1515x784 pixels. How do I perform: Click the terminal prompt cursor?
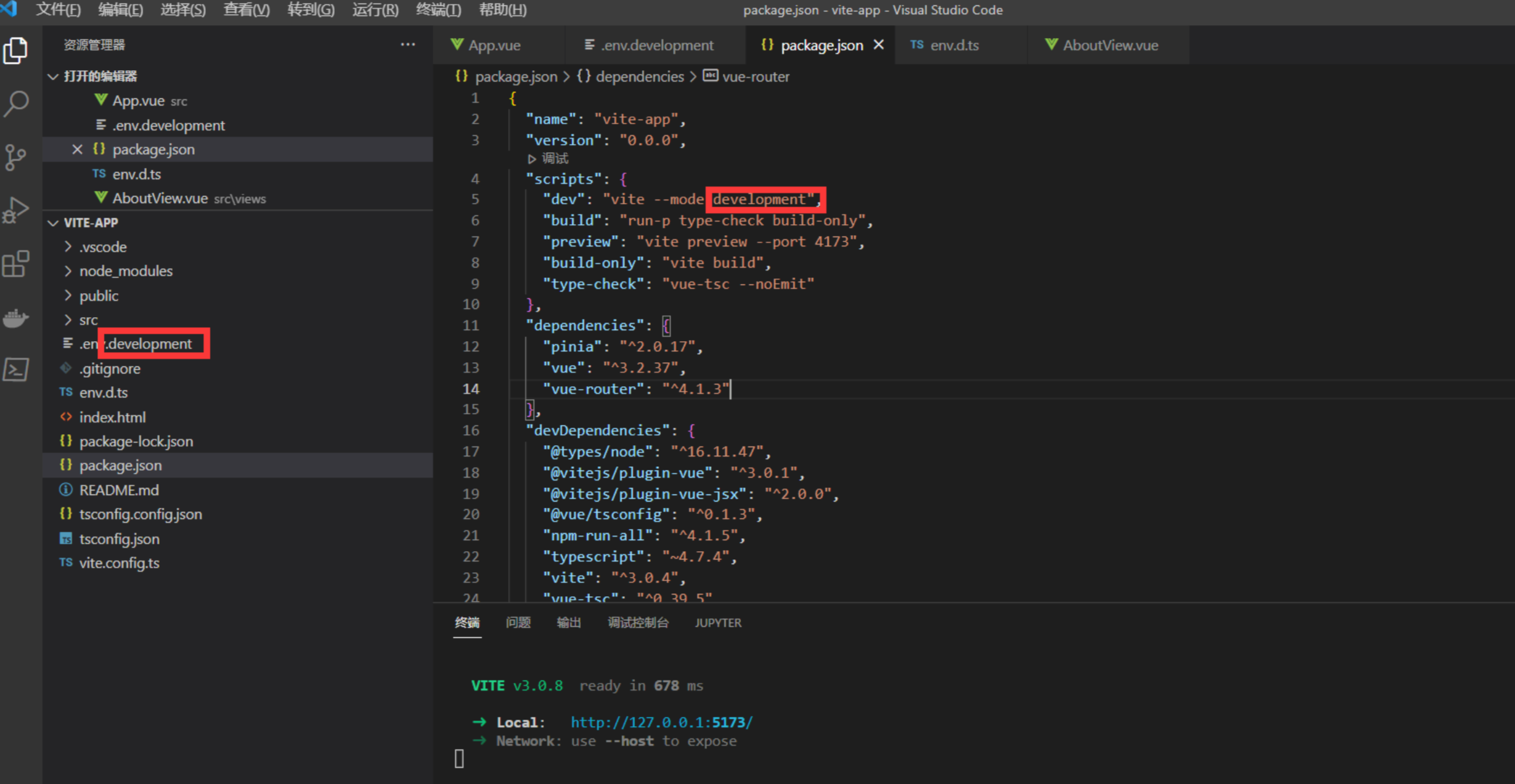[x=460, y=759]
